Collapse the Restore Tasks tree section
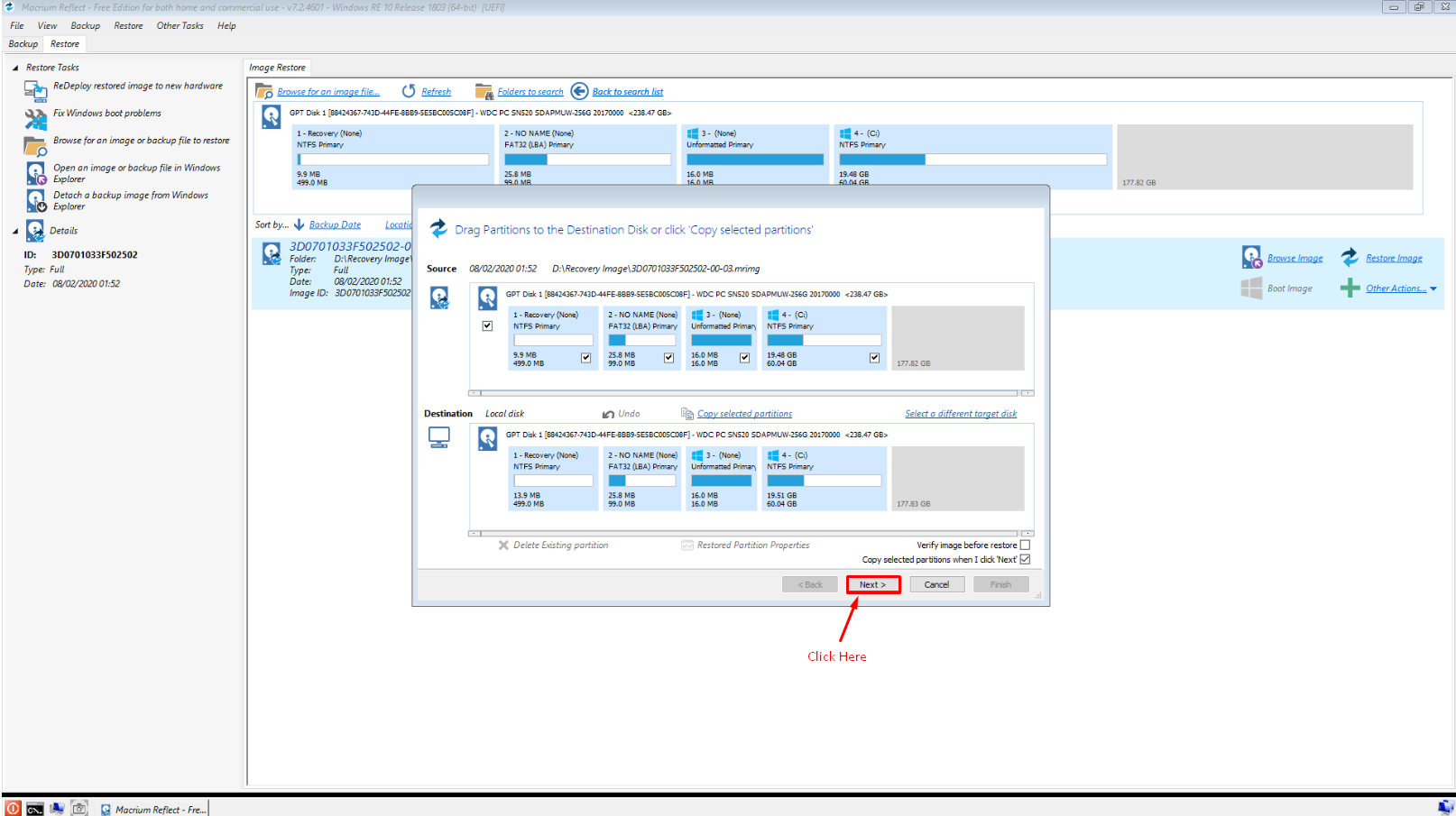This screenshot has width=1456, height=816. click(x=15, y=68)
